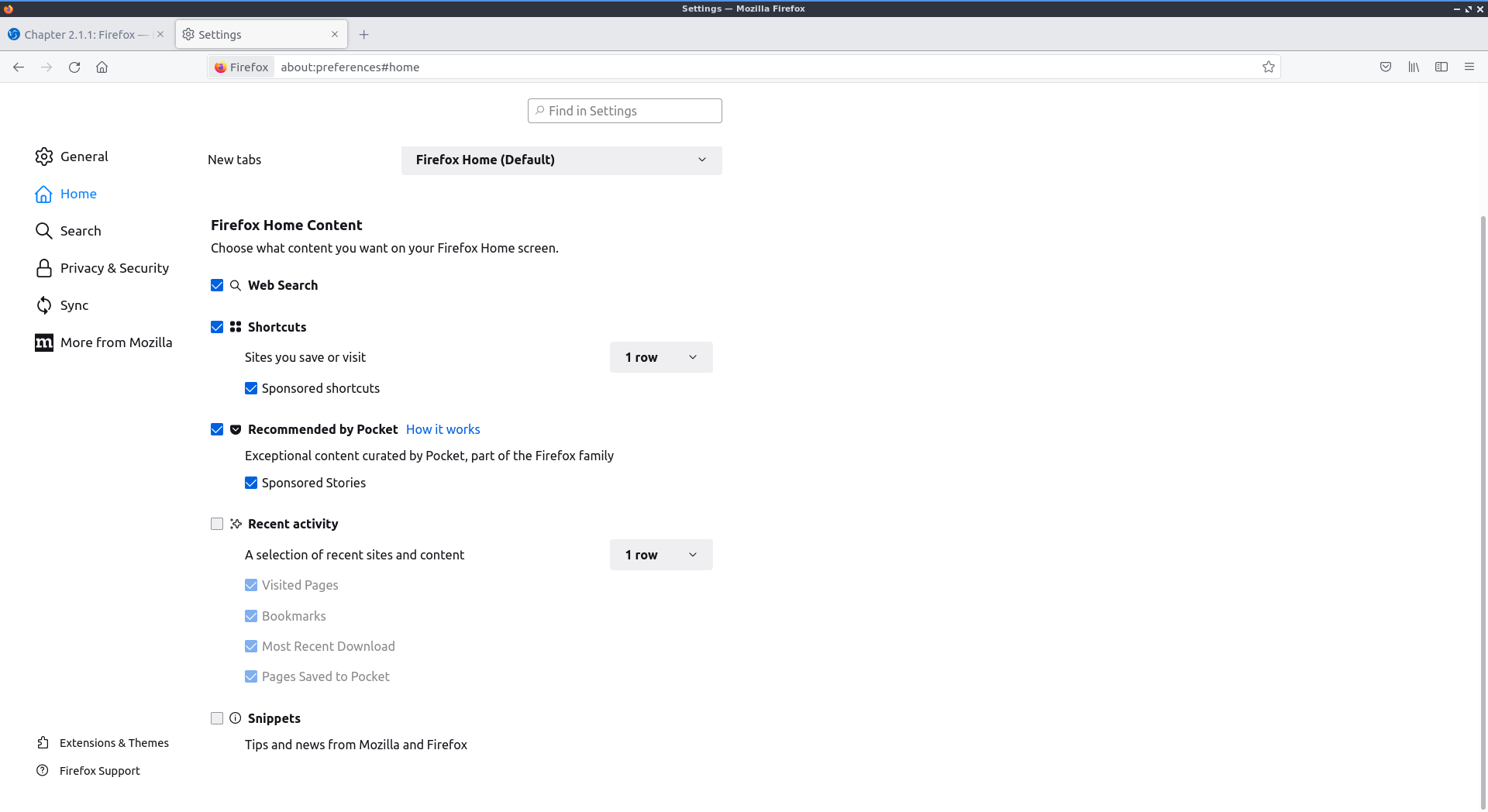1488x812 pixels.
Task: Expand the Recent activity rows dropdown
Action: [660, 555]
